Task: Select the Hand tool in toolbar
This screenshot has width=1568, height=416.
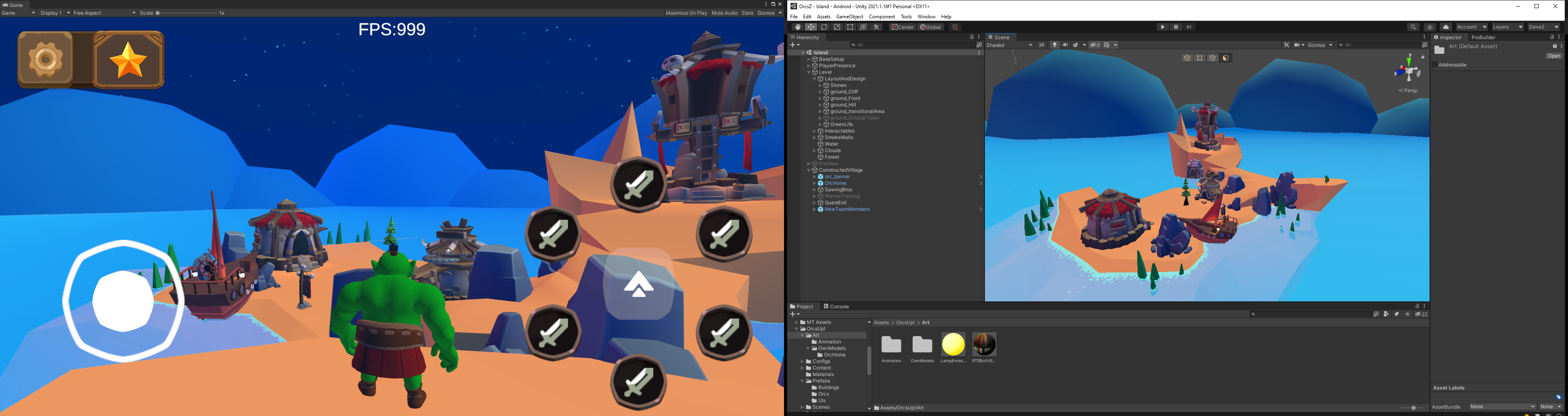Action: pyautogui.click(x=797, y=27)
